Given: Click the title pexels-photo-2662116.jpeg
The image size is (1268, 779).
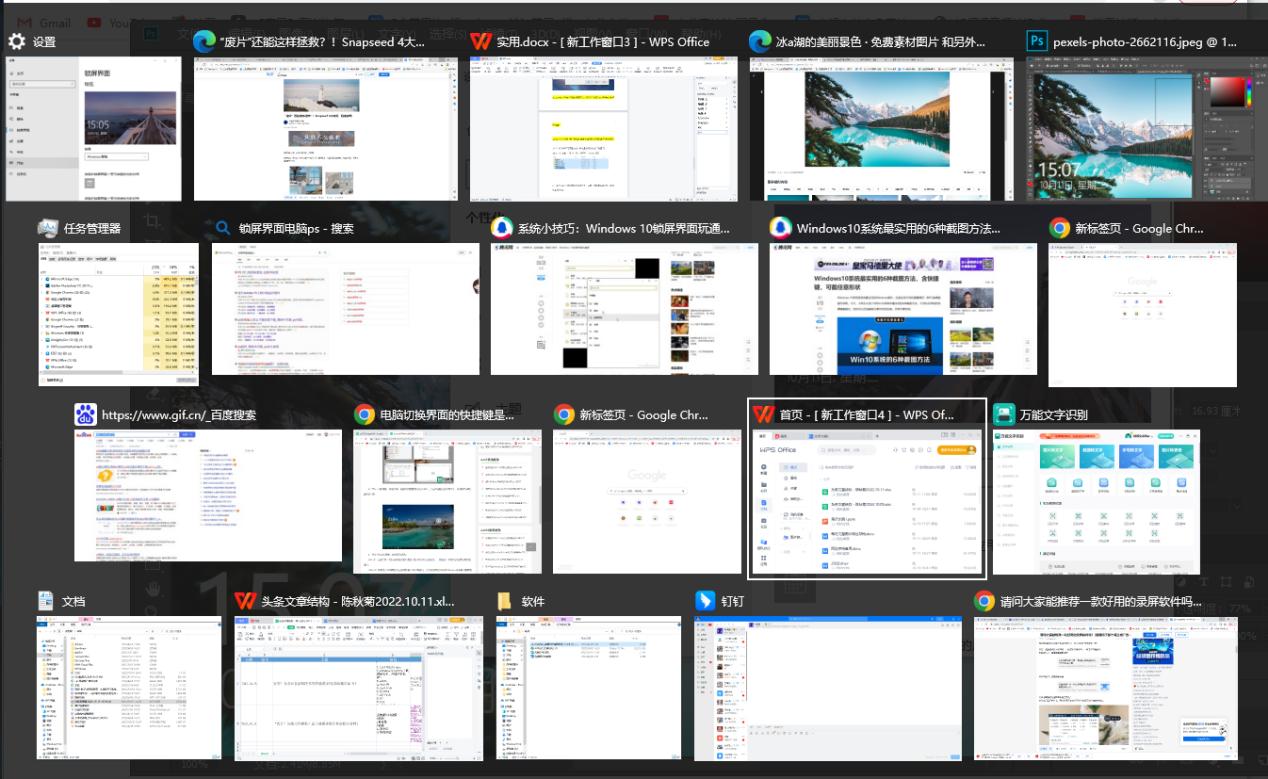Looking at the screenshot, I should 1145,42.
